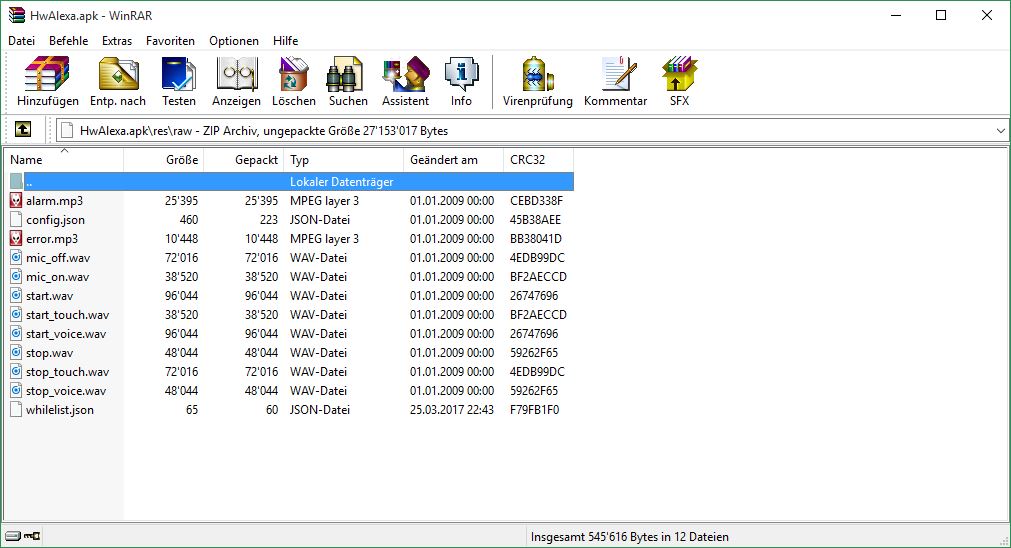Click the Testen toolbar icon
Viewport: 1011px width, 548px height.
[x=179, y=74]
